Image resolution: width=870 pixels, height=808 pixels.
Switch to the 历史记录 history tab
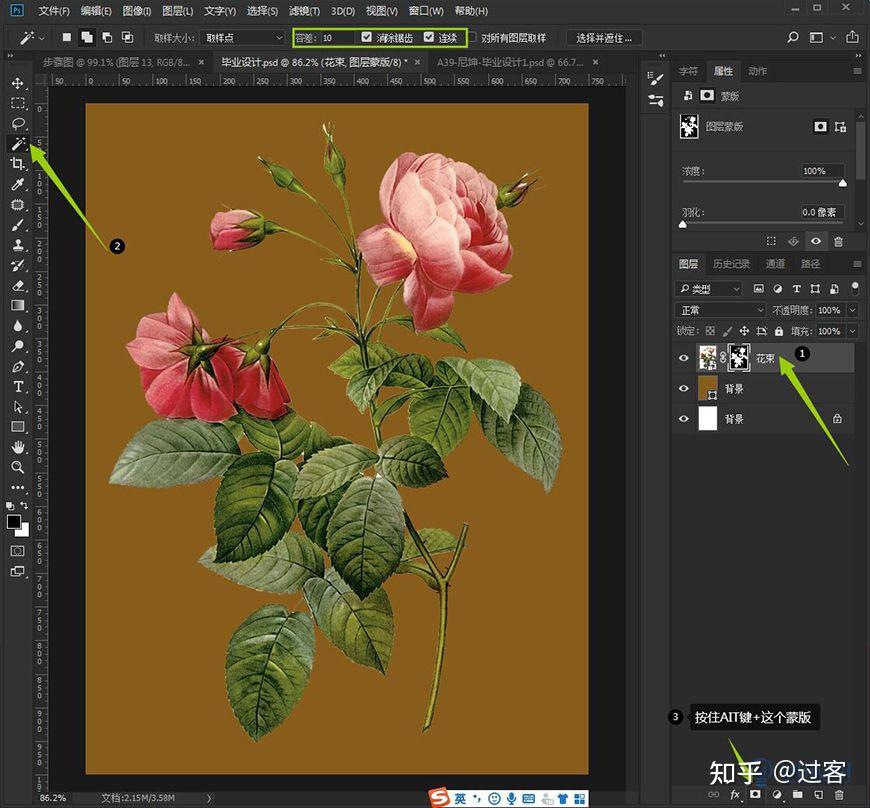pos(731,264)
